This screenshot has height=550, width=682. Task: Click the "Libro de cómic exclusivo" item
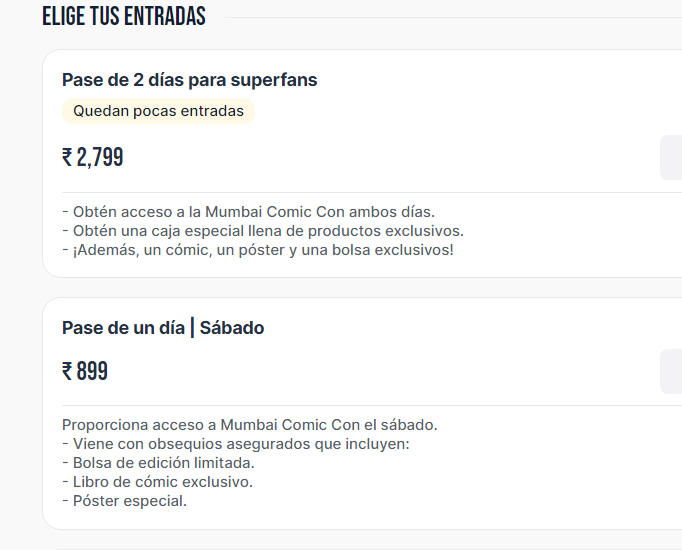(x=157, y=482)
